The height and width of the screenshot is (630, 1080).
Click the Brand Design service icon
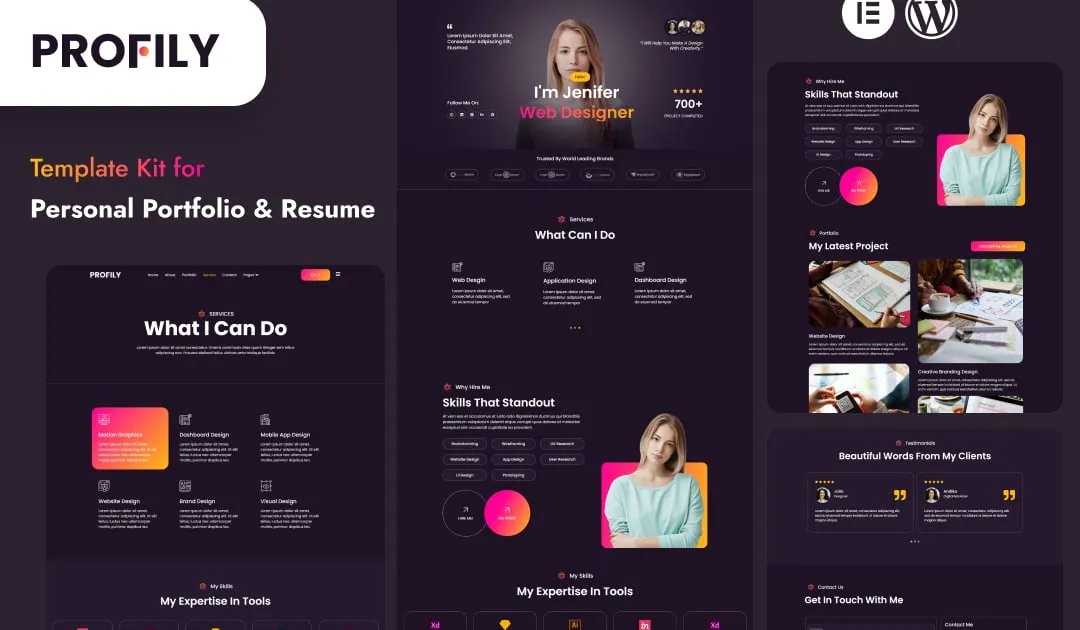(x=185, y=486)
